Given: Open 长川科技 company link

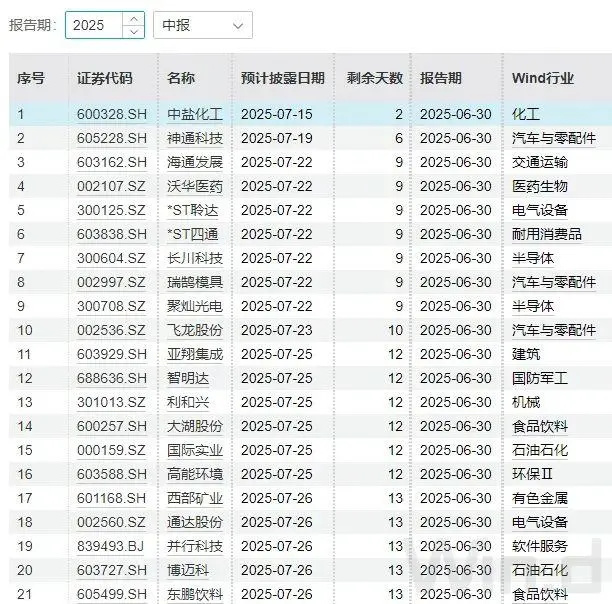Looking at the screenshot, I should [195, 258].
